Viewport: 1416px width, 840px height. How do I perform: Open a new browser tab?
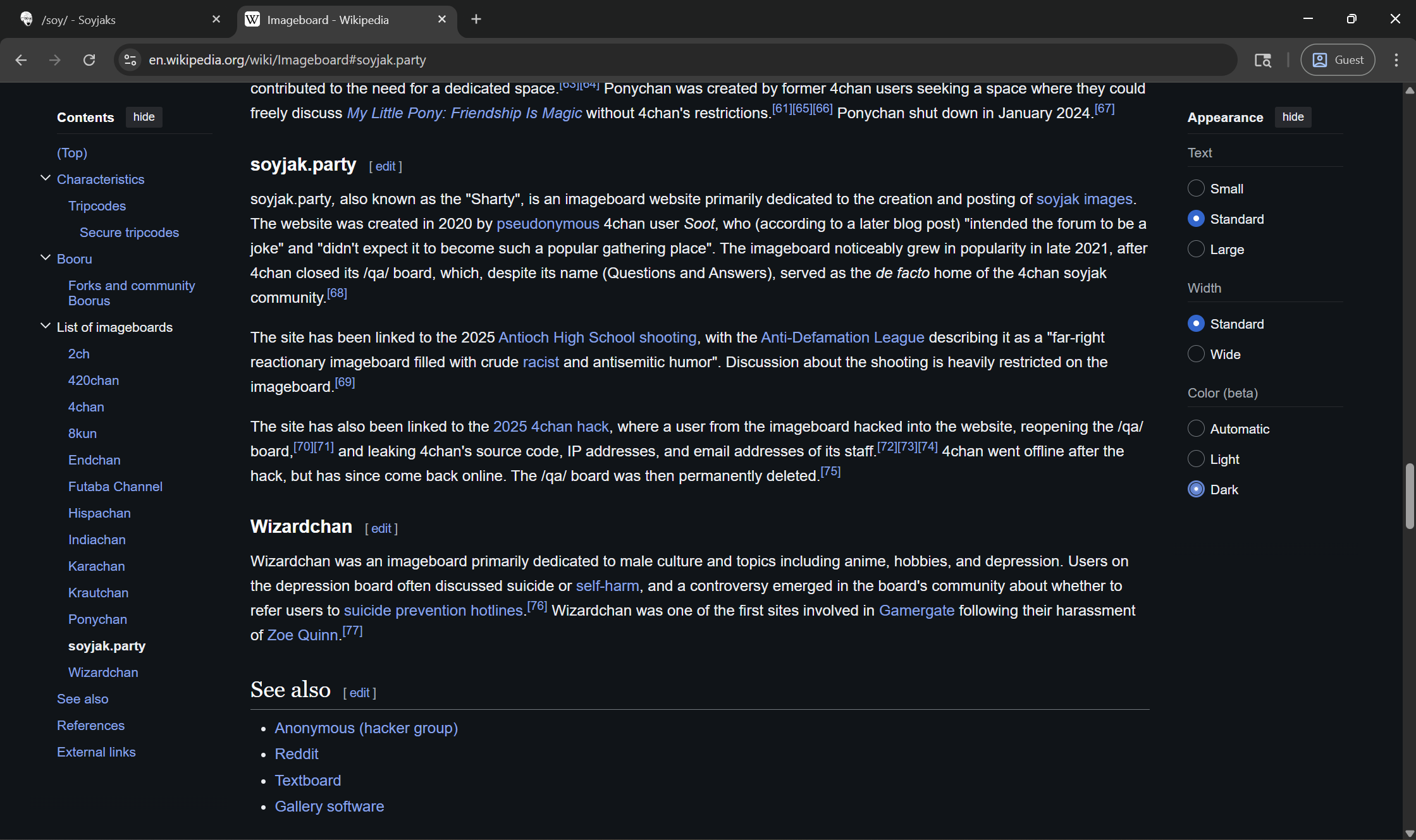[x=476, y=20]
